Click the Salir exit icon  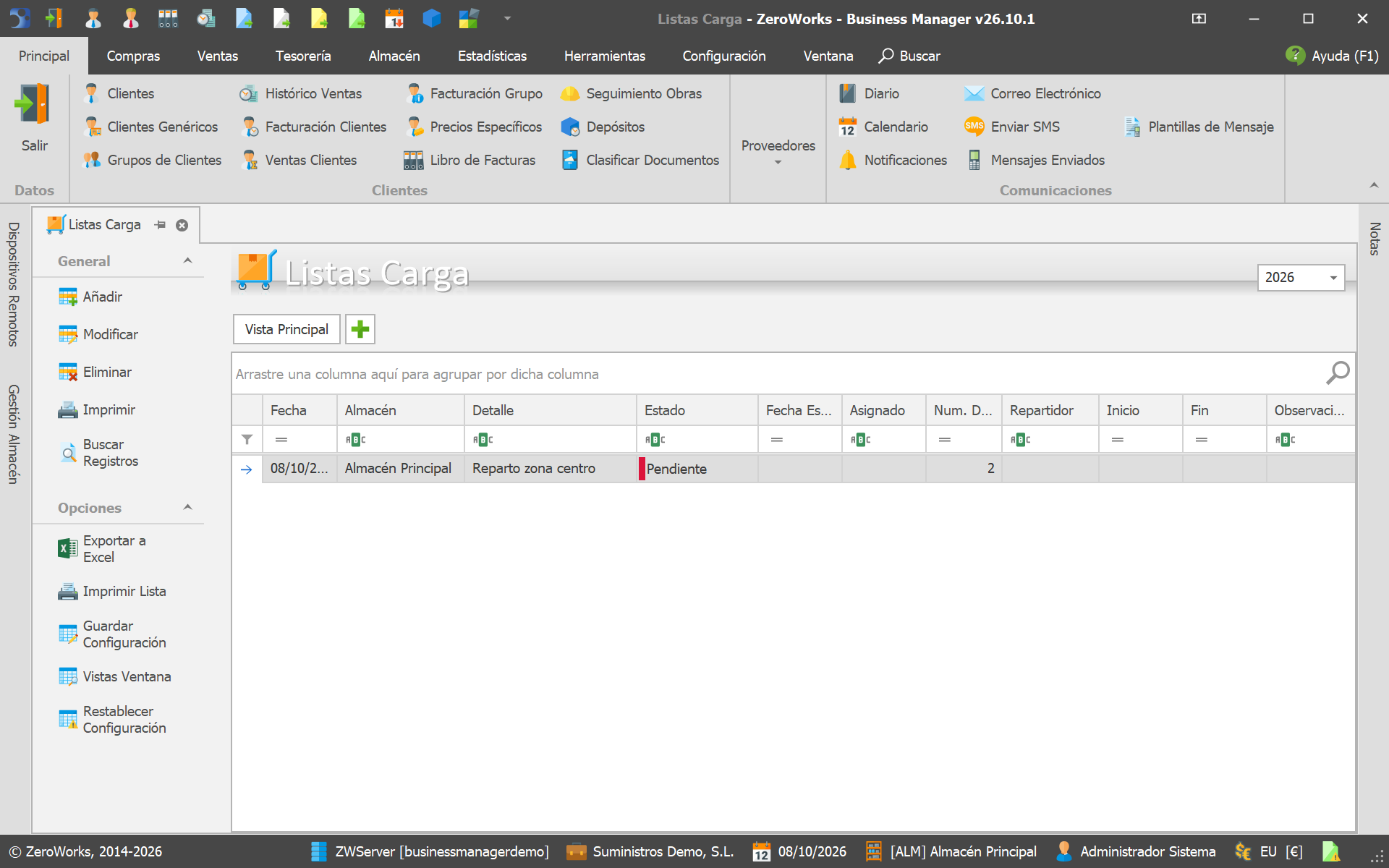(33, 104)
